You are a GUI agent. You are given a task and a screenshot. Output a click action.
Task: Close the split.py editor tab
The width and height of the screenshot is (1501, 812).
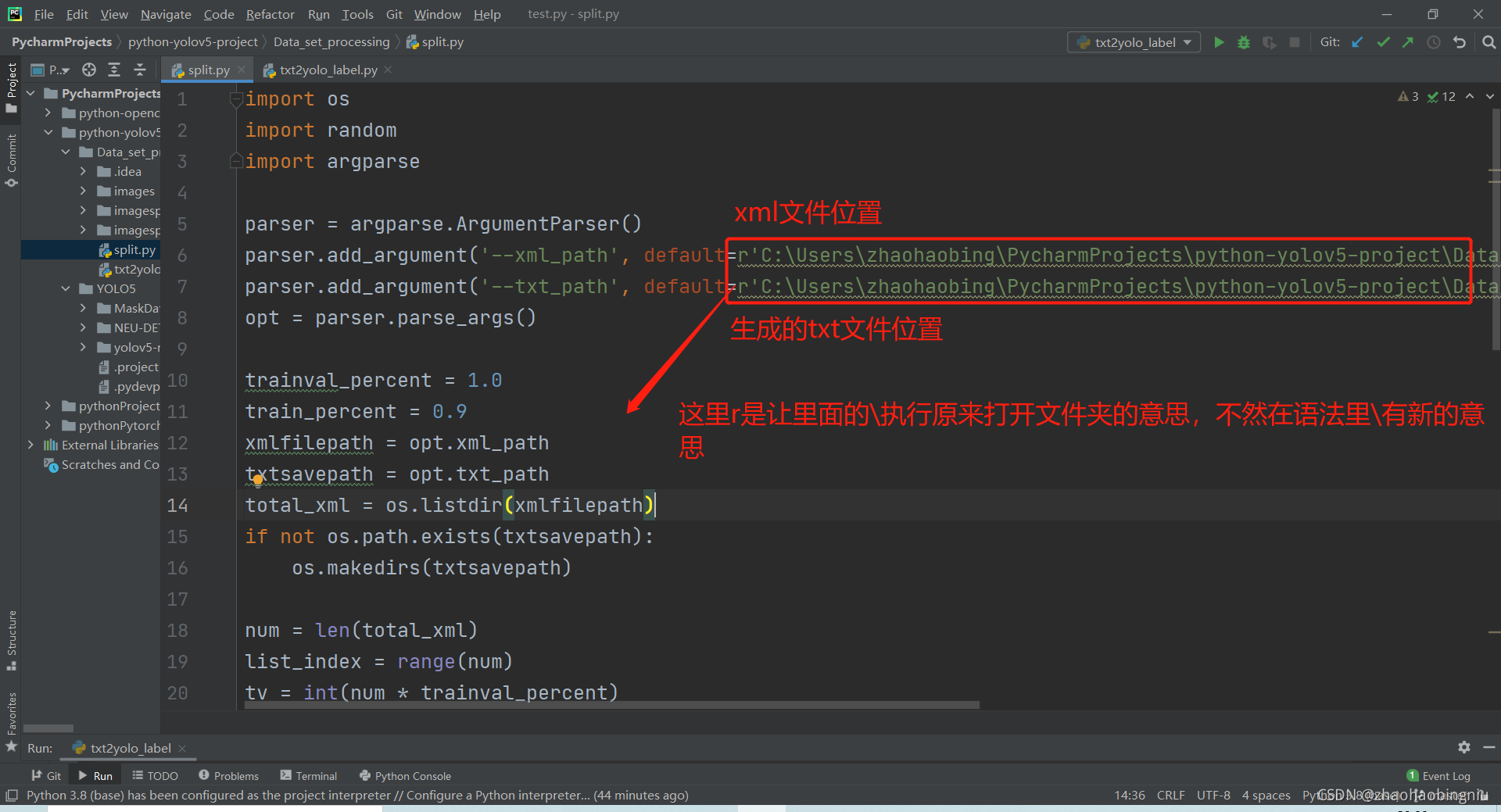(242, 70)
